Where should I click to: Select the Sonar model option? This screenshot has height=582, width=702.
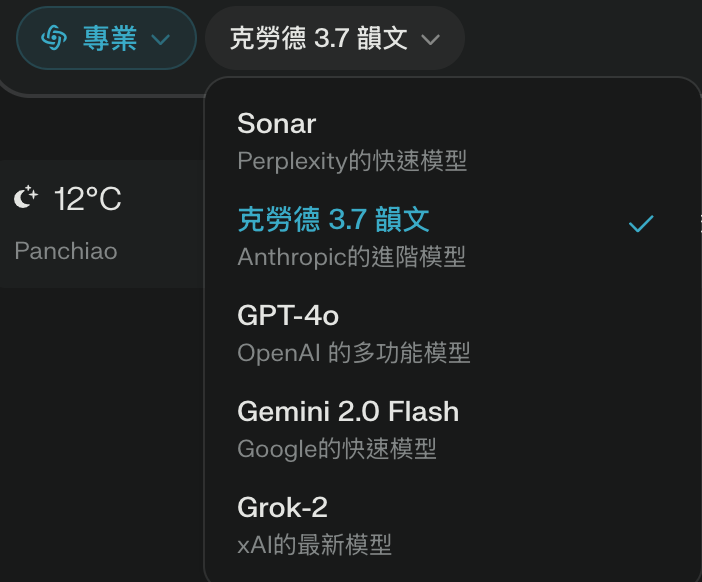pos(276,124)
